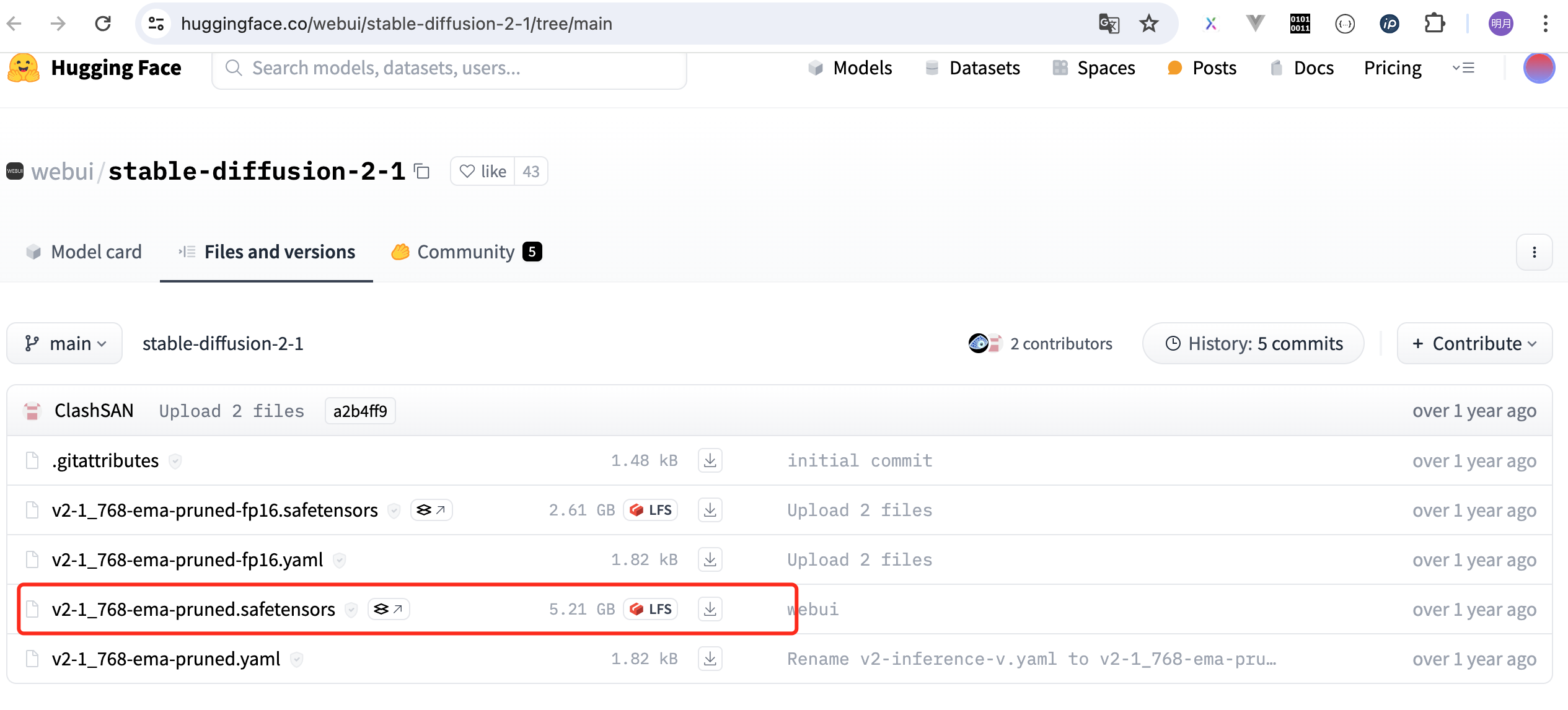Like the stable-diffusion-2-1 model
1568x710 pixels.
pyautogui.click(x=483, y=171)
